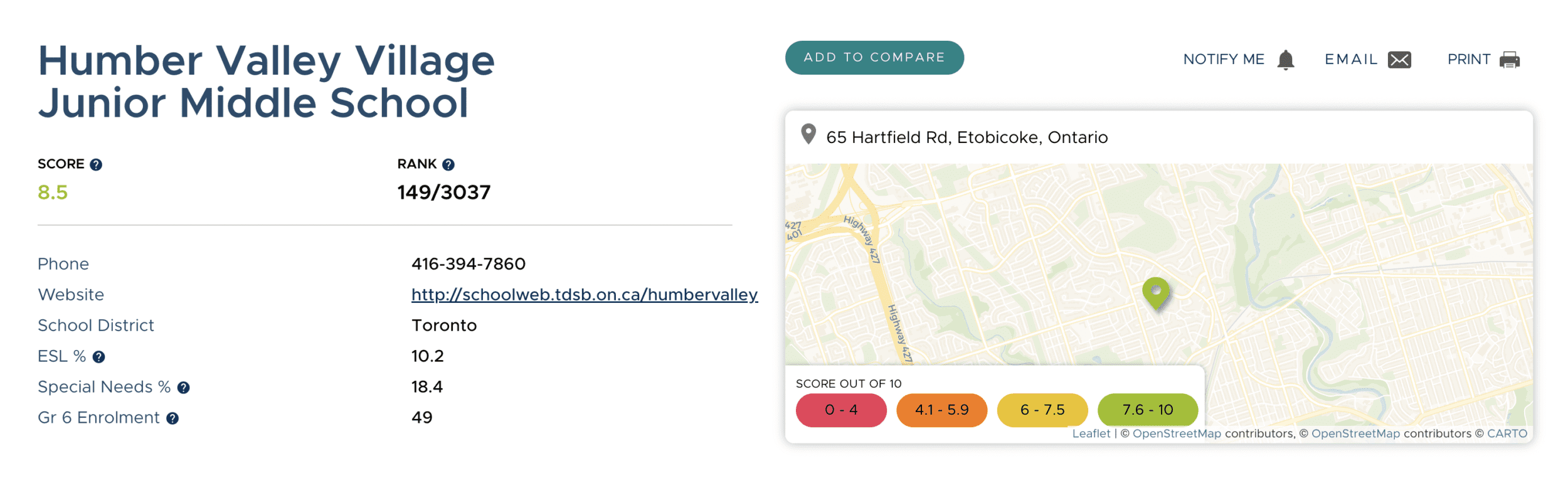
Task: Open the CARTO attribution link
Action: [1507, 433]
